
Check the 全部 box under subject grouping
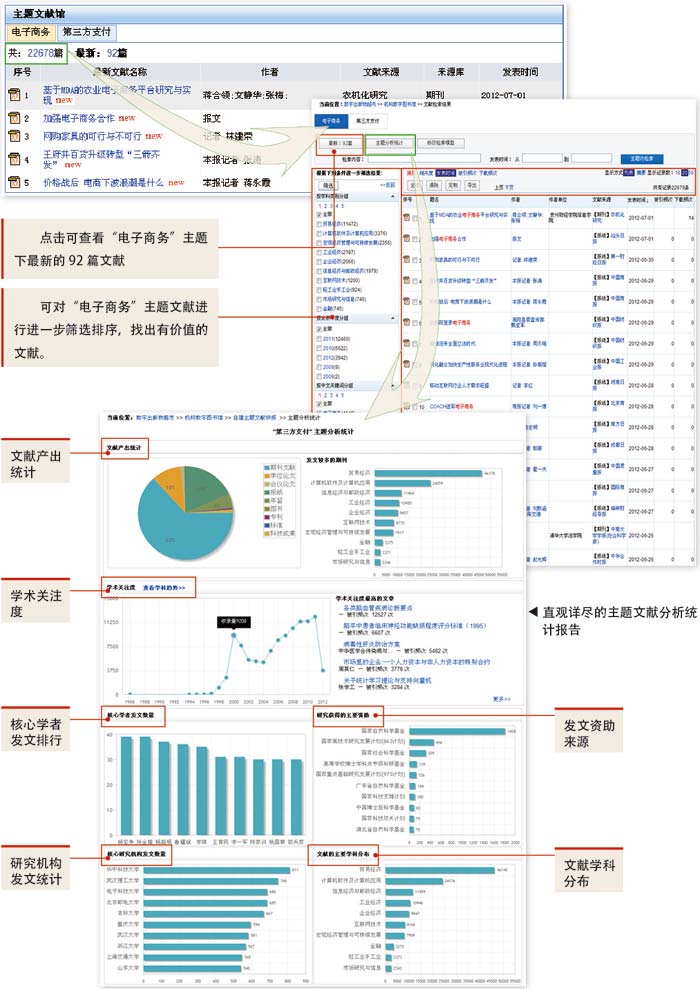click(x=319, y=214)
